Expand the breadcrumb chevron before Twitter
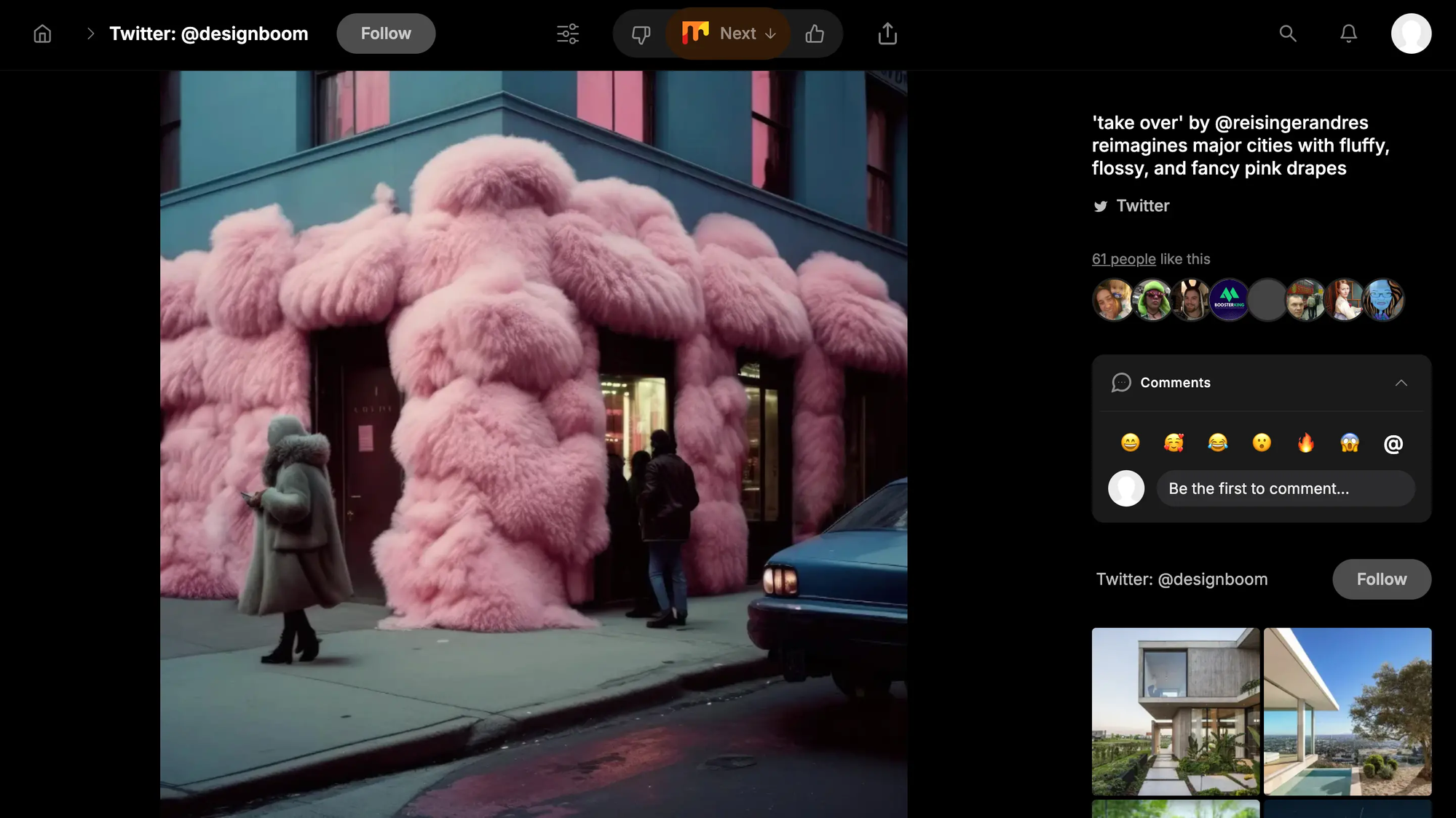 [x=90, y=33]
